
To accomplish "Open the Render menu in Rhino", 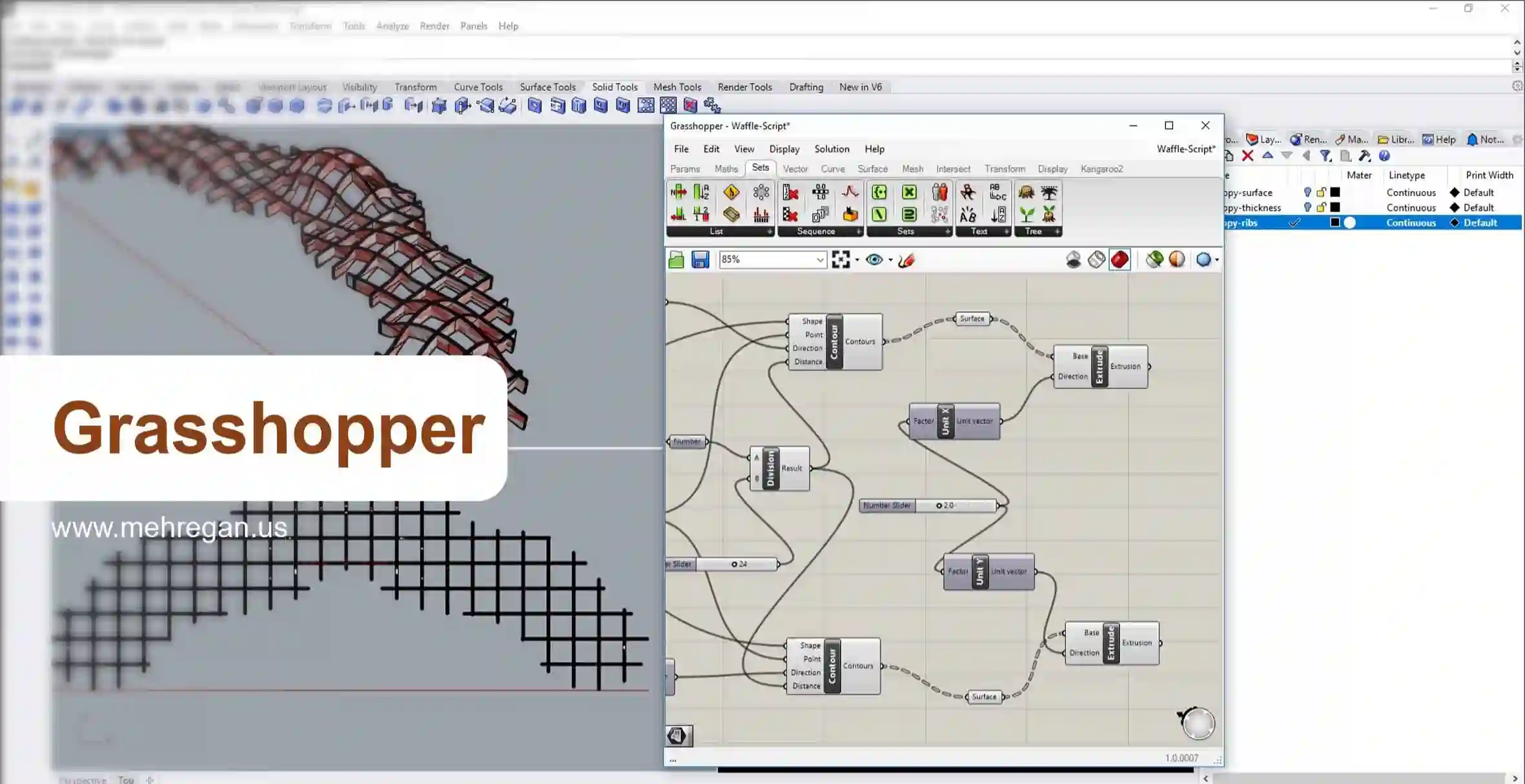I will click(435, 26).
